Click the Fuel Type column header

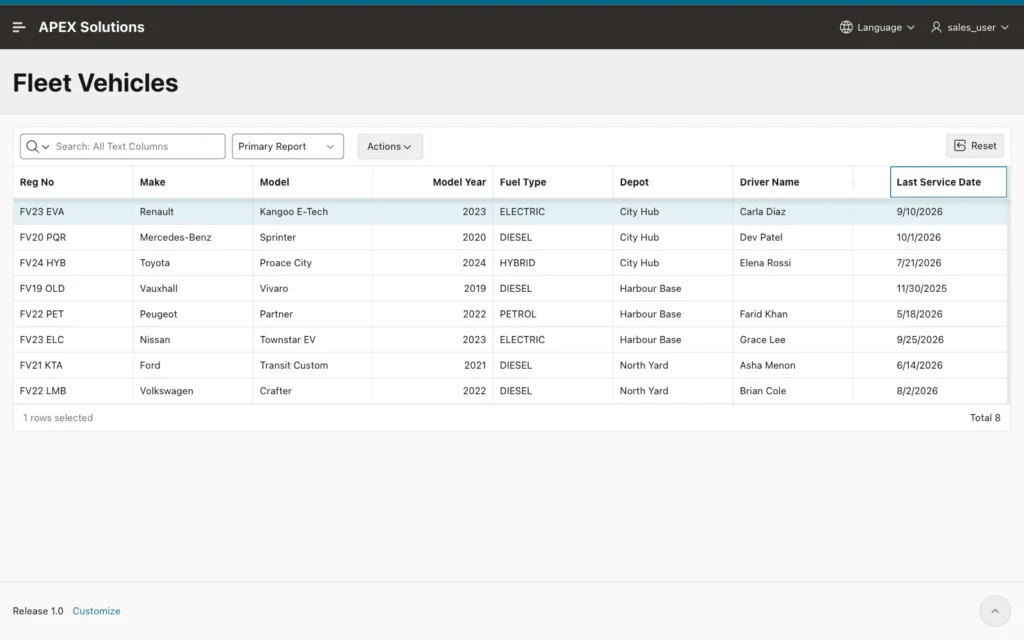coord(553,182)
